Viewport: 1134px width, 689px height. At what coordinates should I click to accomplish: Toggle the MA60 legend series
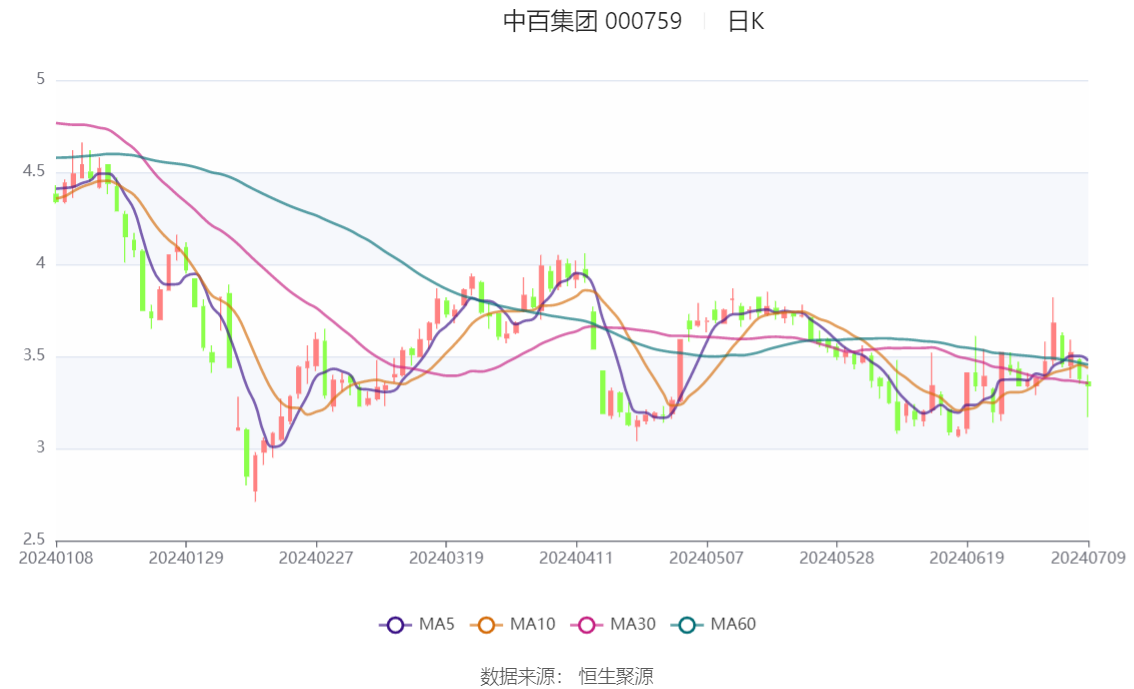[714, 624]
